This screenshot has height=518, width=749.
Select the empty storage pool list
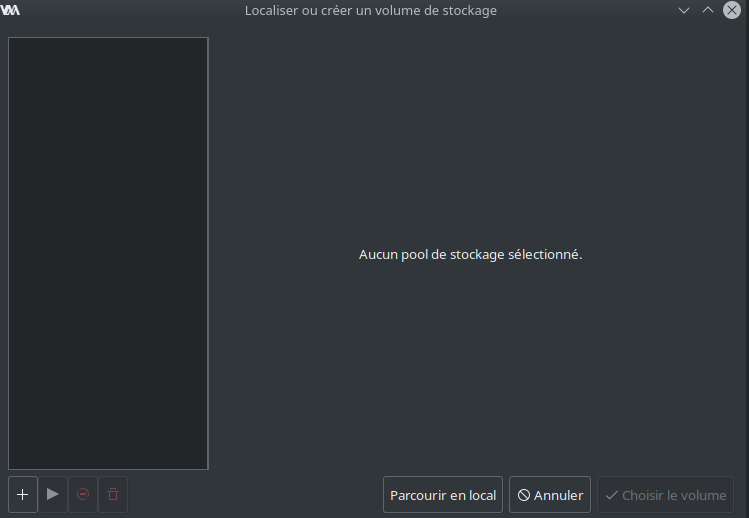pos(108,253)
